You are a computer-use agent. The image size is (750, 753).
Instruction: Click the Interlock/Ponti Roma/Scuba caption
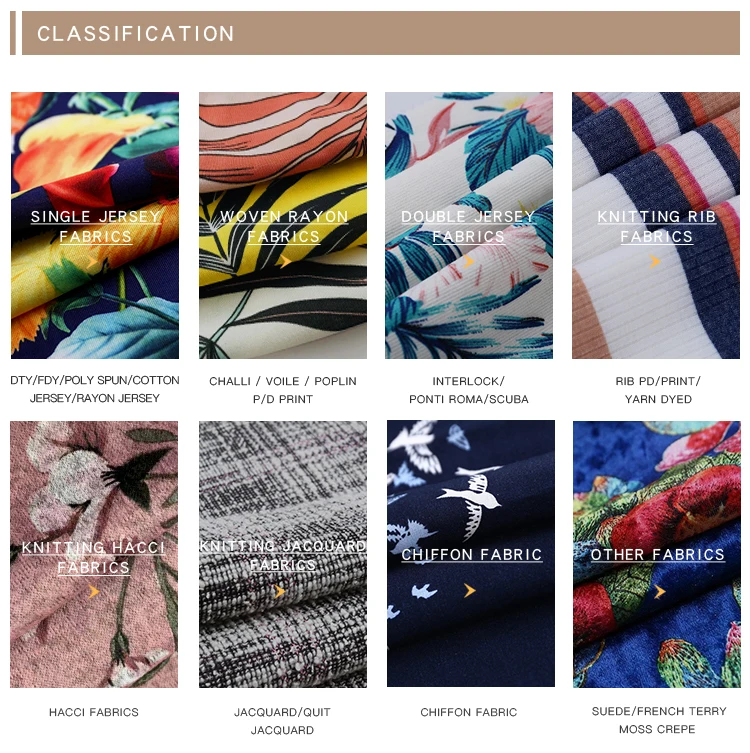point(469,390)
